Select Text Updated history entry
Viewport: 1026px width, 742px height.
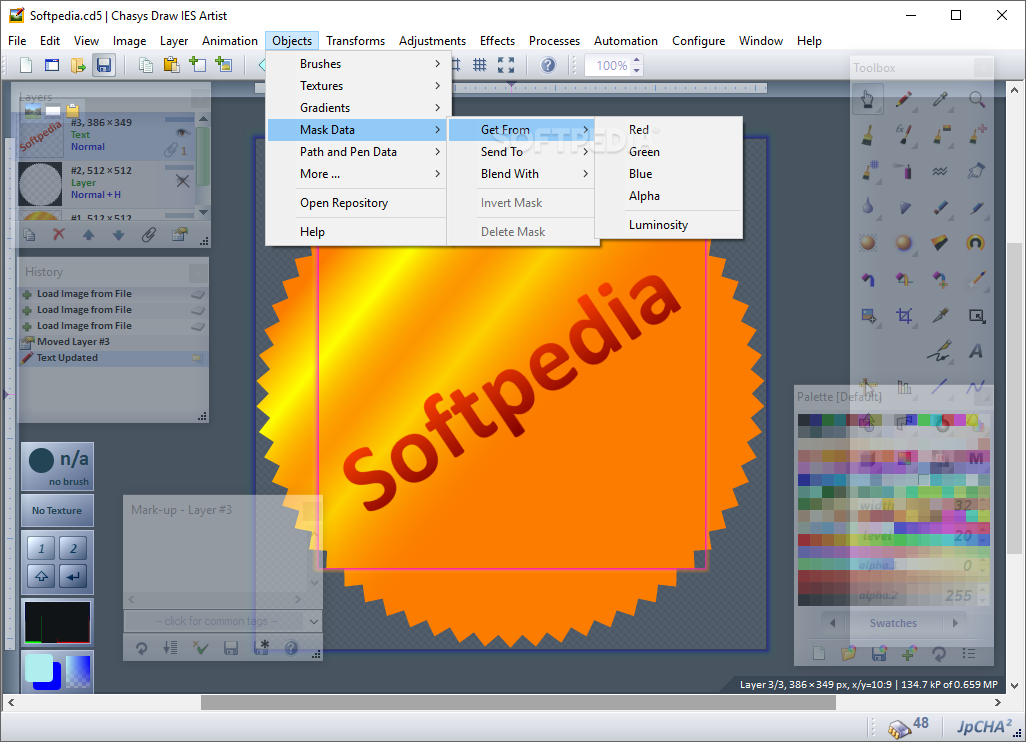click(x=113, y=358)
